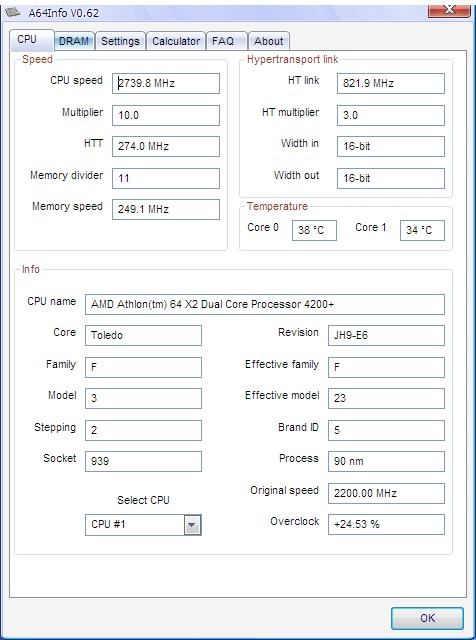Expand the Select CPU dropdown arrow
The image size is (476, 640).
(x=192, y=525)
